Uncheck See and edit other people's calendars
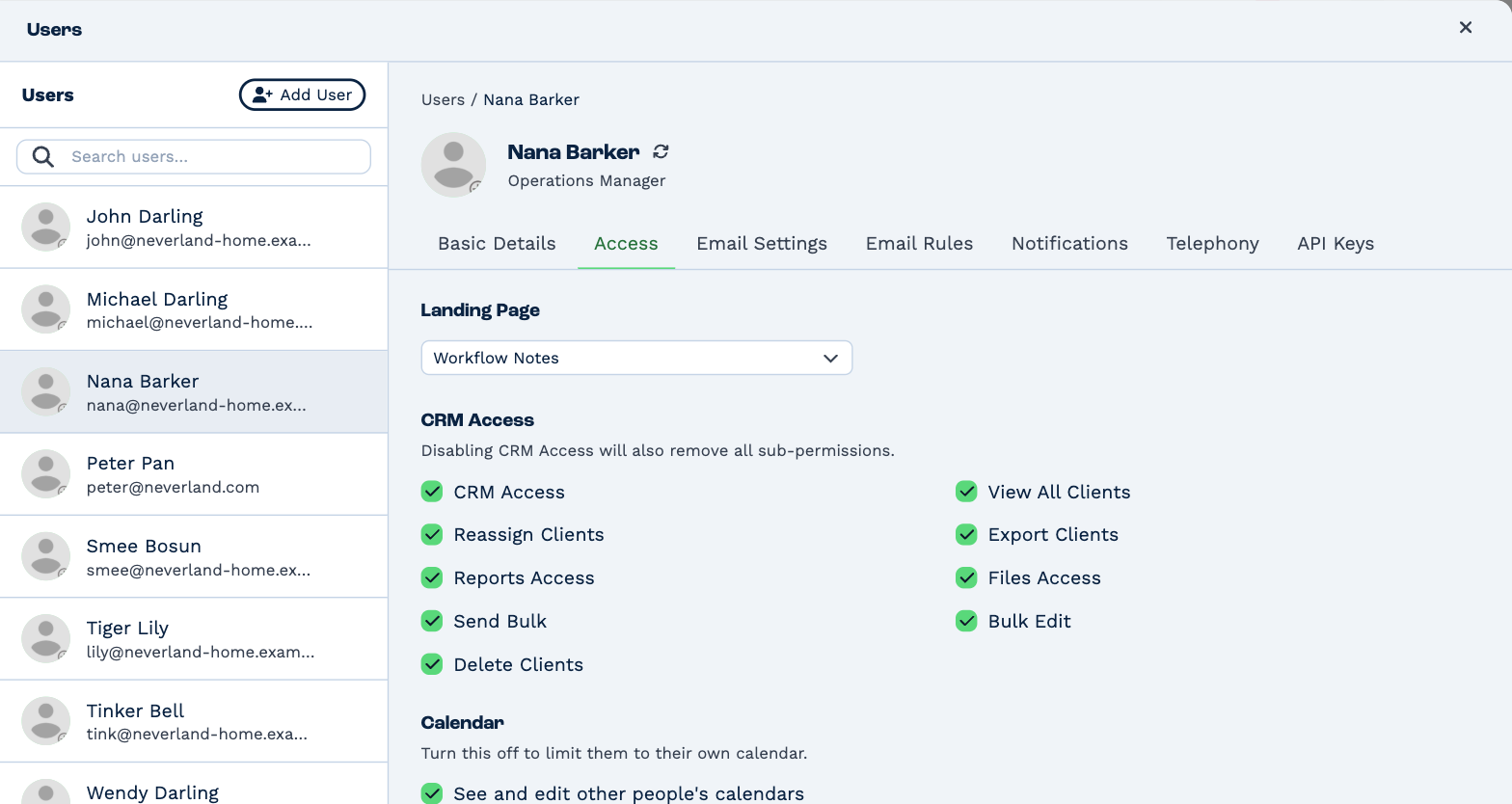Image resolution: width=1512 pixels, height=804 pixels. click(x=432, y=793)
